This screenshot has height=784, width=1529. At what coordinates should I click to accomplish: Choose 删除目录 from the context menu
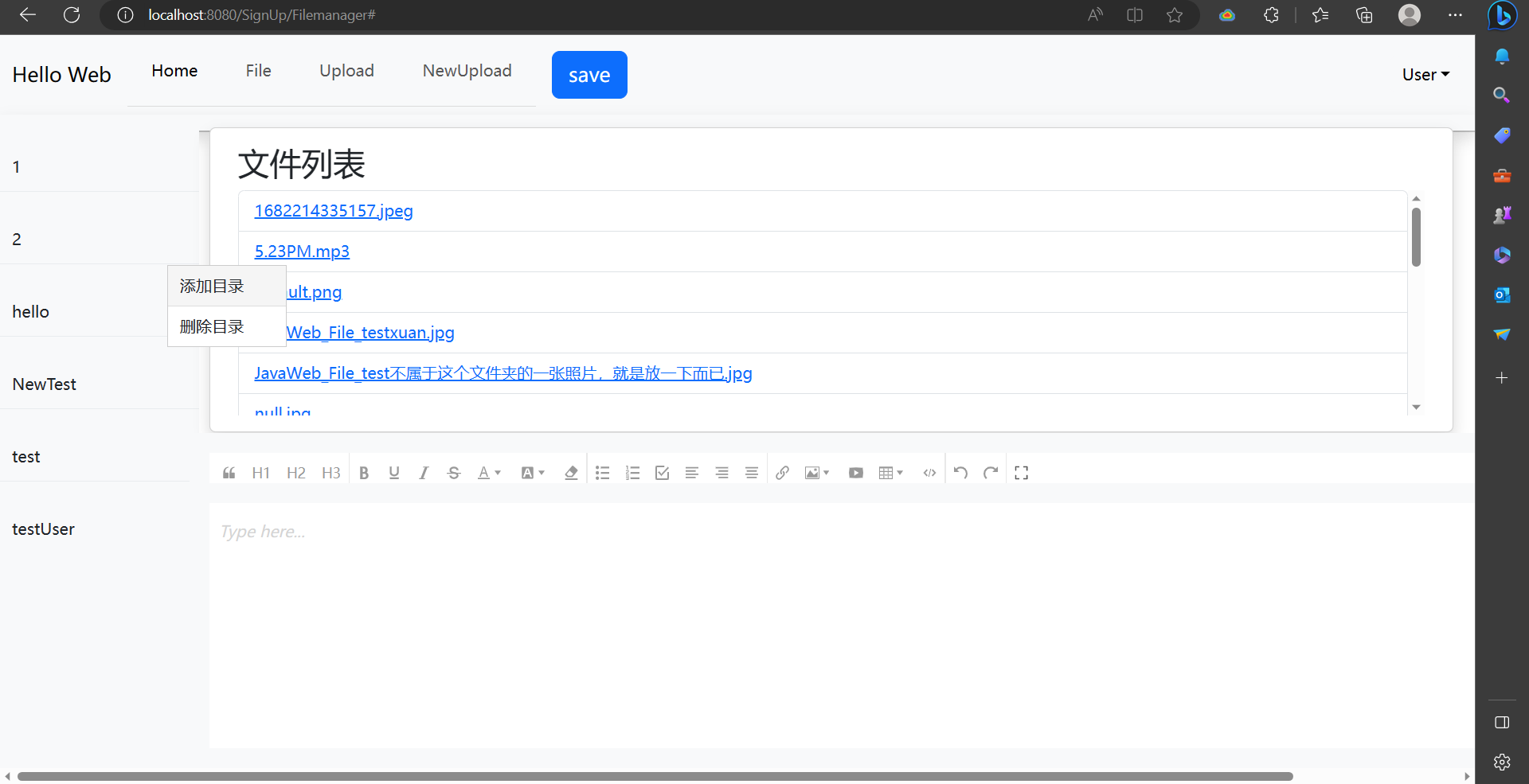[227, 327]
